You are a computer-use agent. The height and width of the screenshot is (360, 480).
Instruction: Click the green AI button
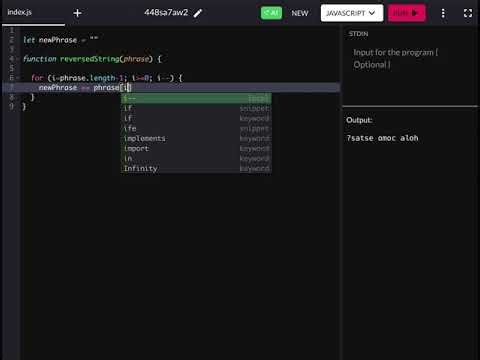(x=271, y=13)
